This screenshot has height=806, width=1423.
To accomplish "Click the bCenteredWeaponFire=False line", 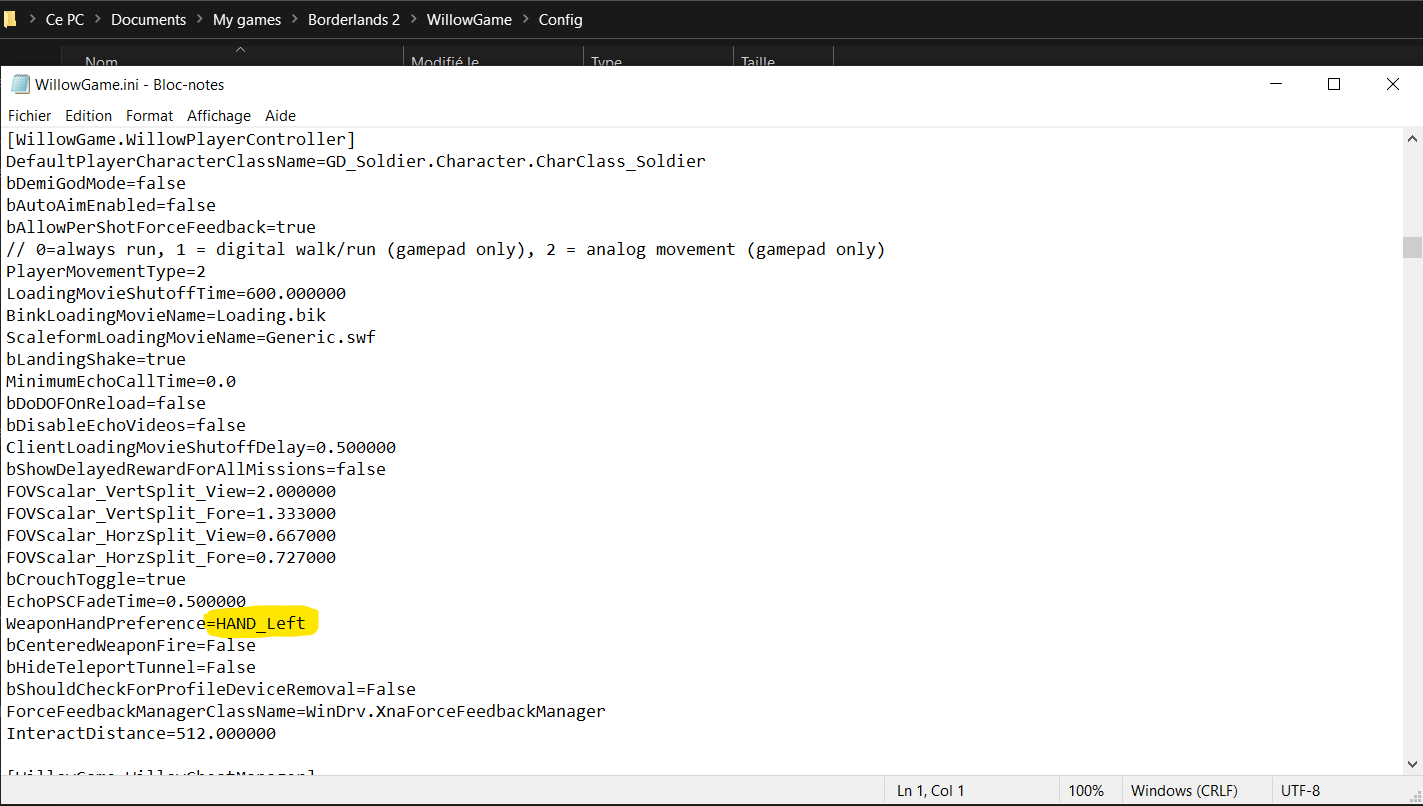I will tap(131, 645).
